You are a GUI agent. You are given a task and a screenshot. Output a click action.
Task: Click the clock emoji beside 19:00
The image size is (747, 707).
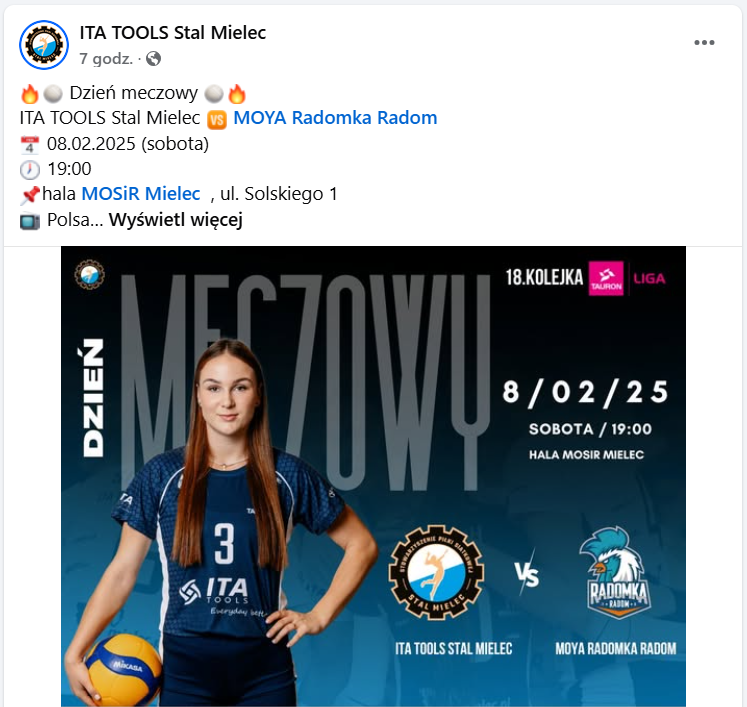coord(30,170)
